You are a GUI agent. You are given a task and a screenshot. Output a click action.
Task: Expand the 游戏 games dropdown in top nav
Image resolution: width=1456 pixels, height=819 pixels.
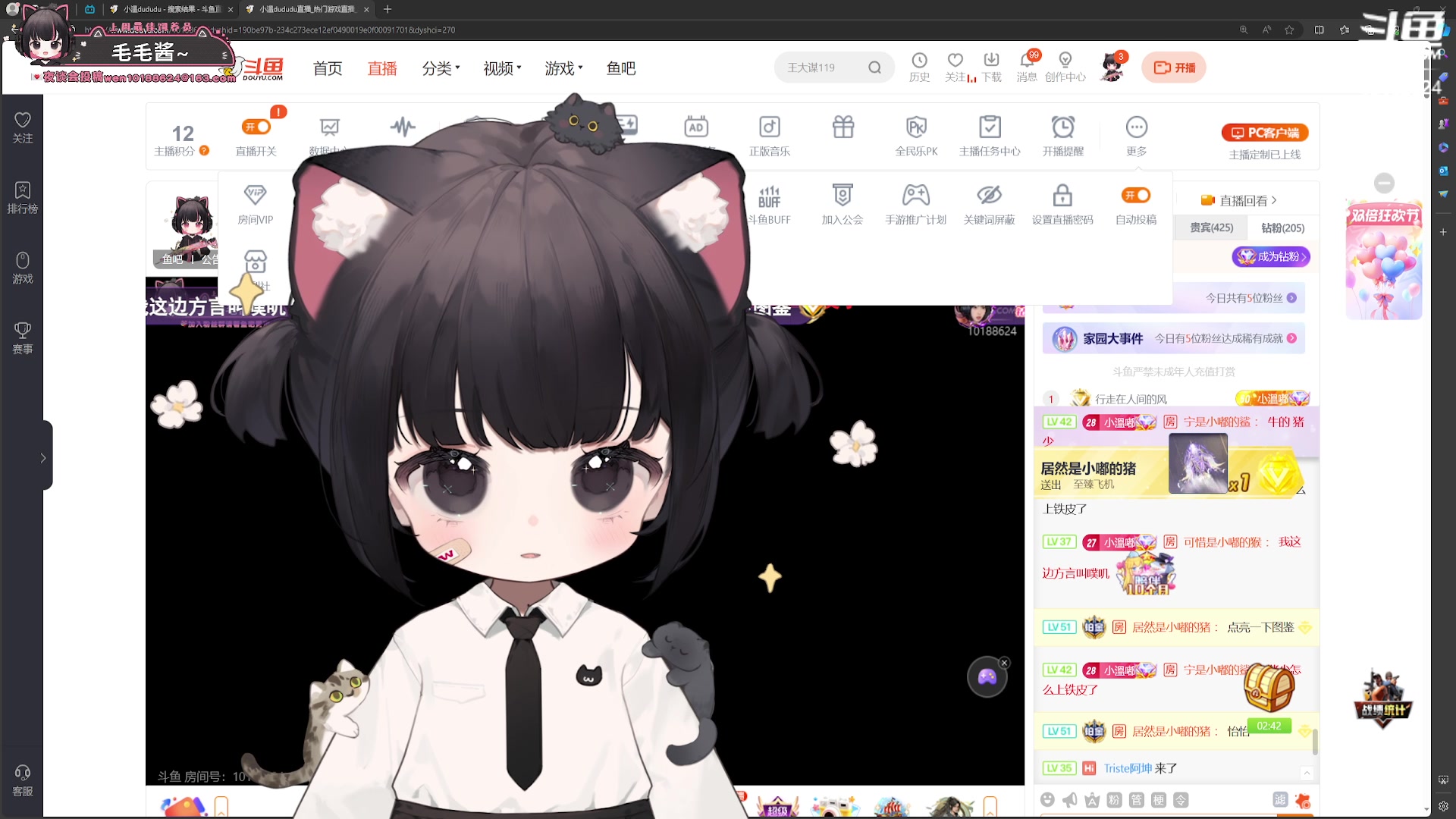point(563,68)
